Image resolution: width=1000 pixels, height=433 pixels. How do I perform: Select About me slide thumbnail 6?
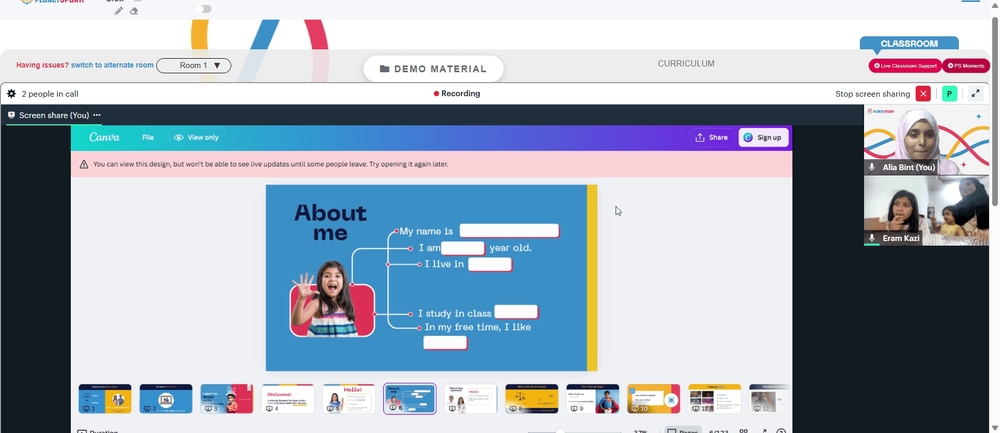tap(409, 399)
